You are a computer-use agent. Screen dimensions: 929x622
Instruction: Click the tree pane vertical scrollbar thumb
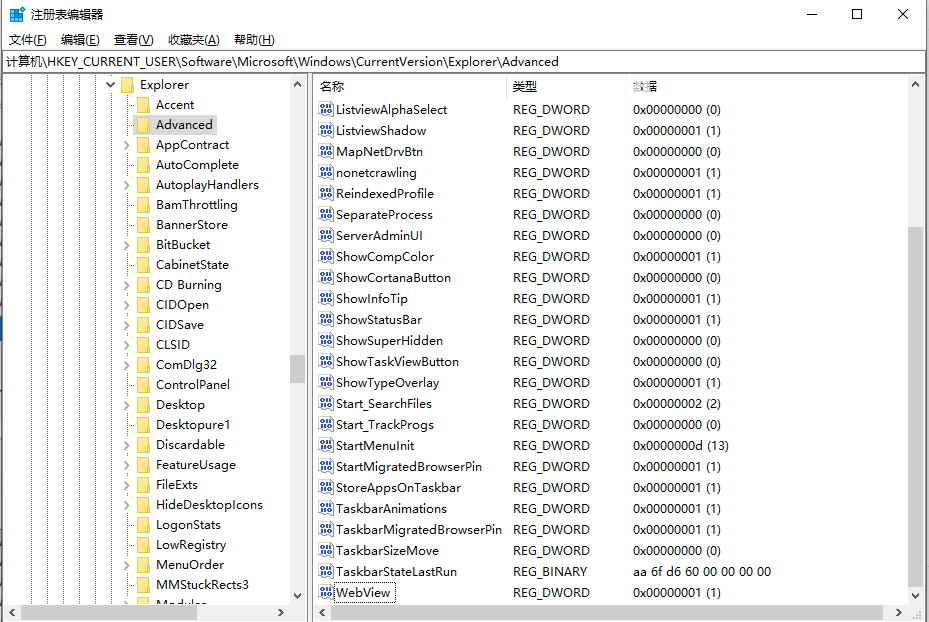pos(297,369)
